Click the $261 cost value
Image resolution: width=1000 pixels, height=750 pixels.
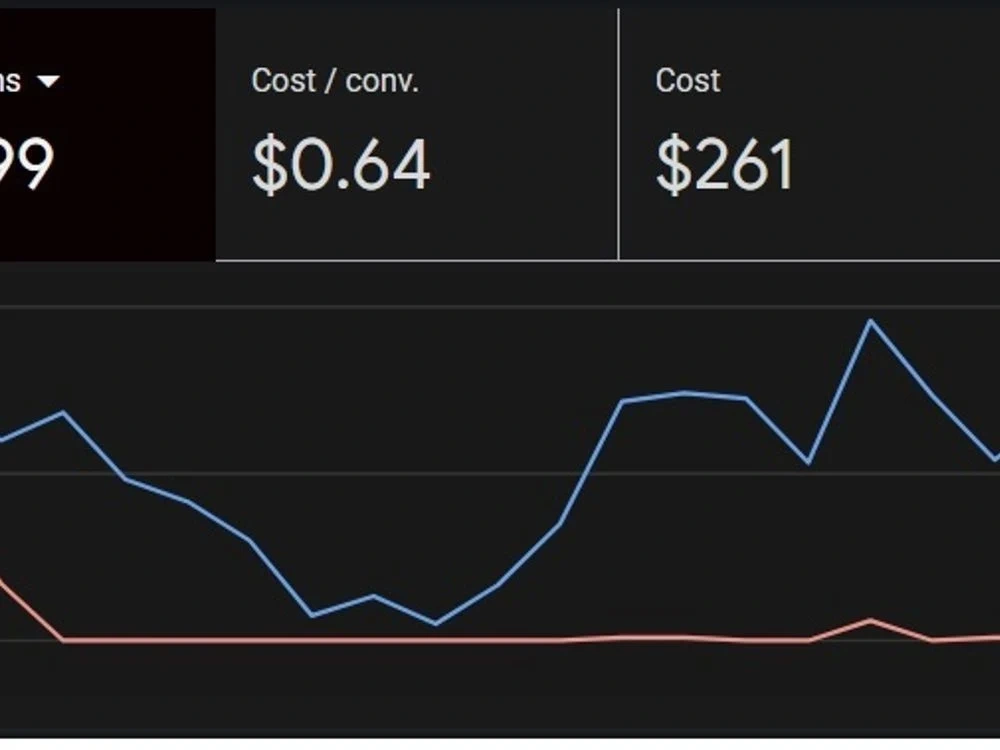point(724,164)
